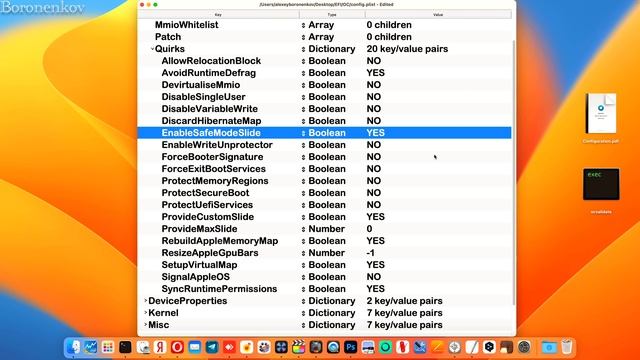640x360 pixels.
Task: Select the ForceExitBootServices row
Action: click(x=324, y=169)
